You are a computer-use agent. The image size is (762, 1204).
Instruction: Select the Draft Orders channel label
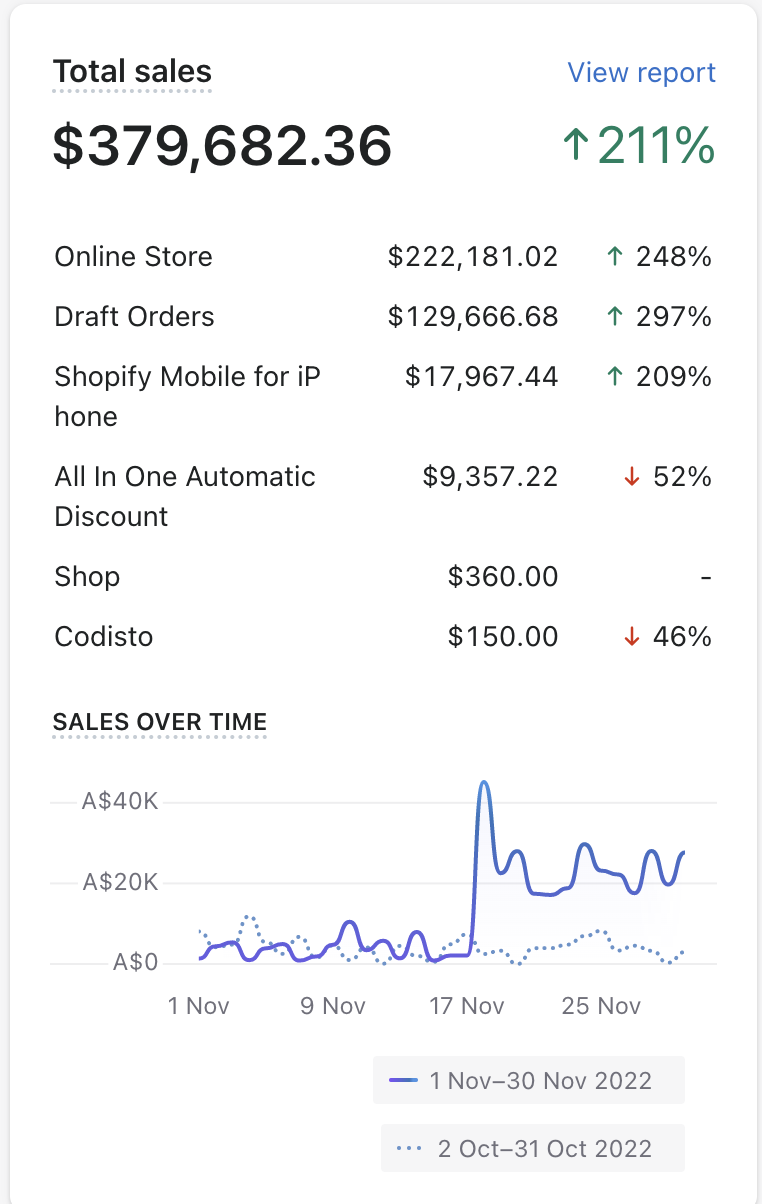click(x=134, y=317)
